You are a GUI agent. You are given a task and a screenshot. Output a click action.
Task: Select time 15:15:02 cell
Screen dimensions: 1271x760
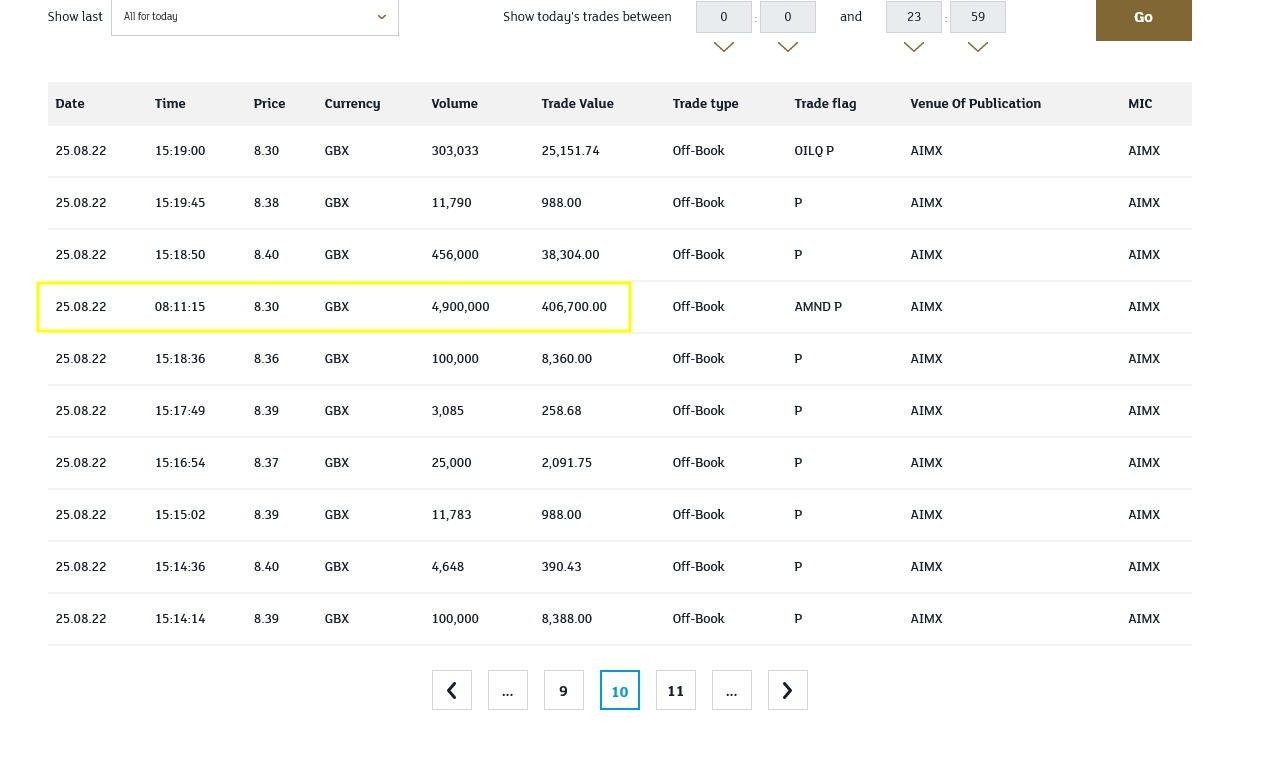(180, 515)
